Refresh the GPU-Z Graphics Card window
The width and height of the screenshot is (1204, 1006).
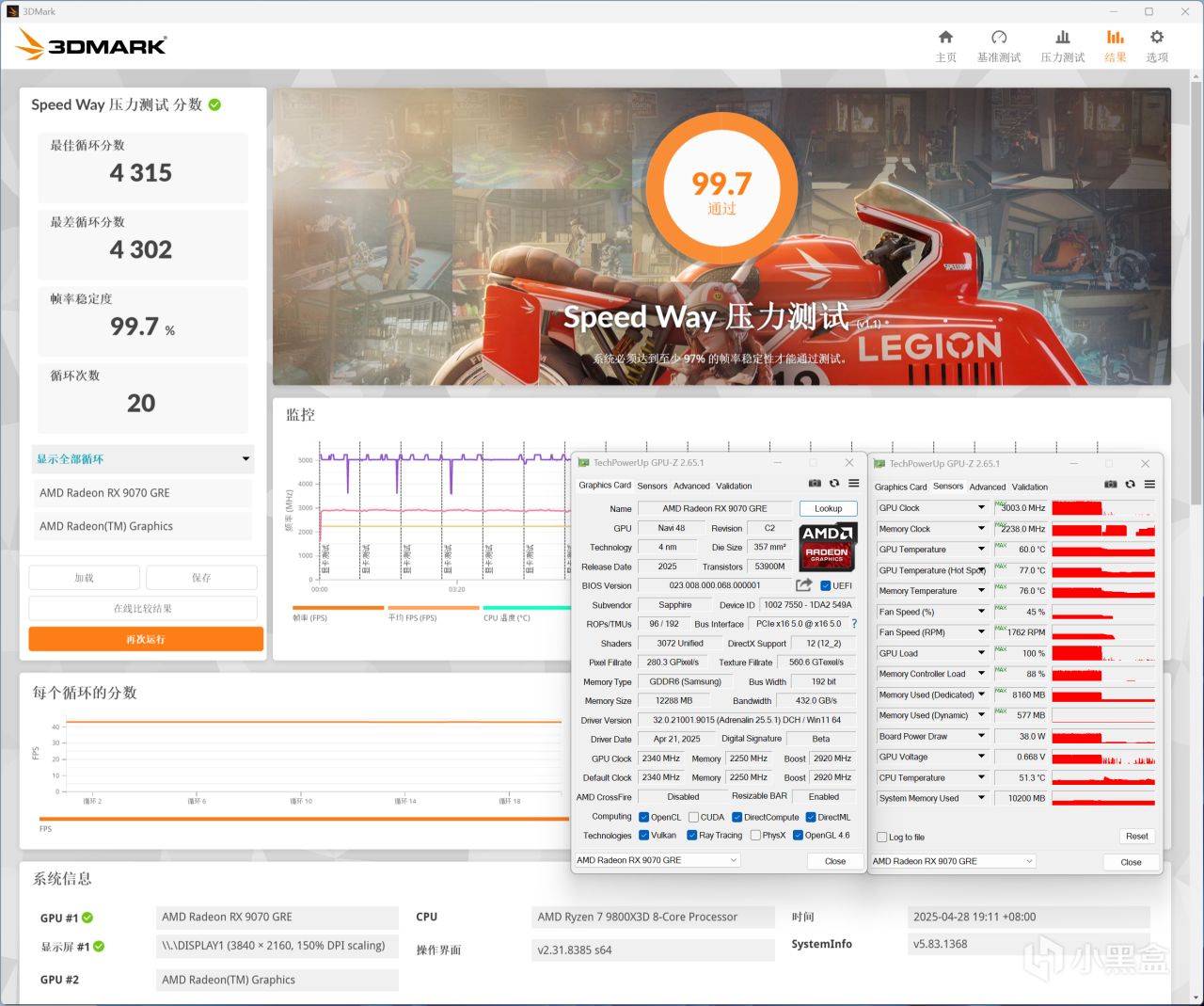833,484
